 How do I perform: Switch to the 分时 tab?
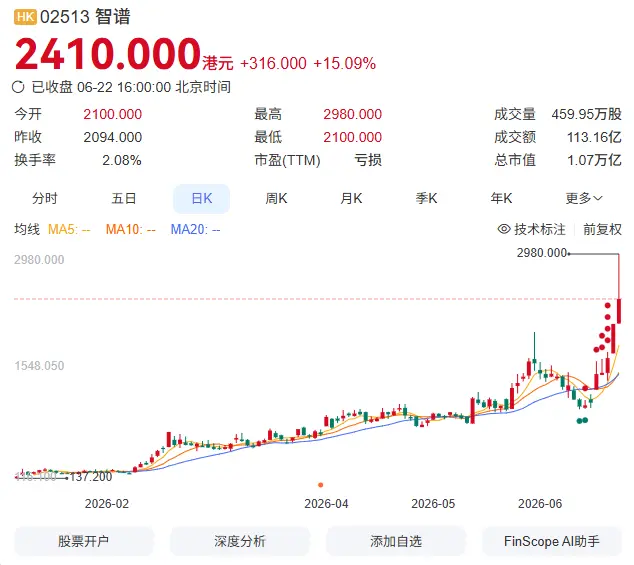click(x=45, y=198)
